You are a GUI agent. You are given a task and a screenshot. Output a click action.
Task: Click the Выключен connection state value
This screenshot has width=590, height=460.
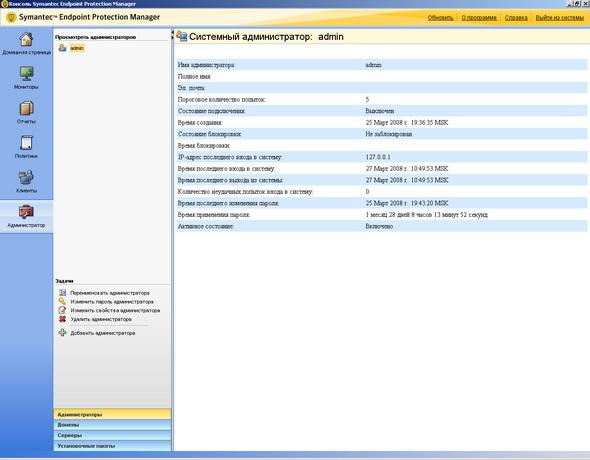coord(380,111)
